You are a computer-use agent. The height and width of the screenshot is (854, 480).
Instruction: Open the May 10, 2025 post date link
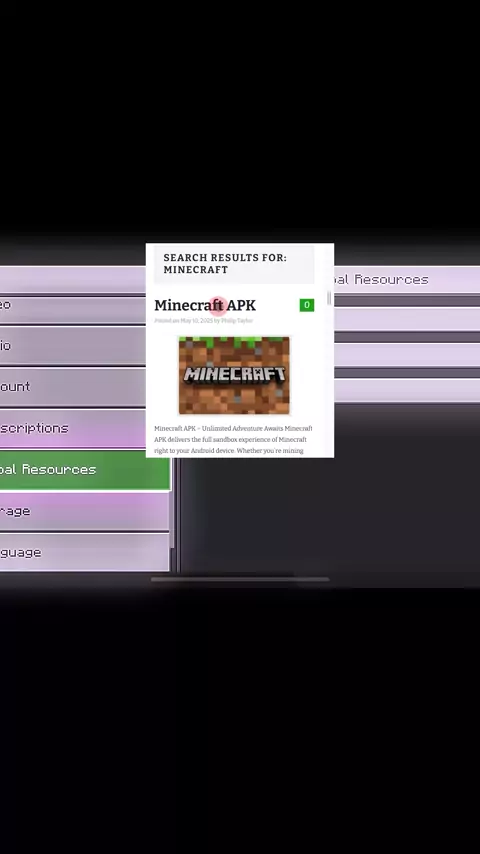(196, 321)
